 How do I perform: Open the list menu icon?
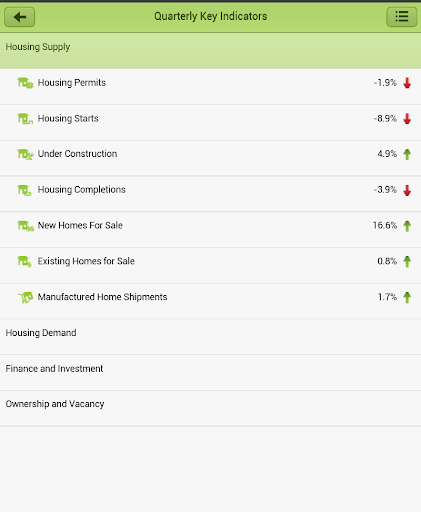tap(402, 17)
